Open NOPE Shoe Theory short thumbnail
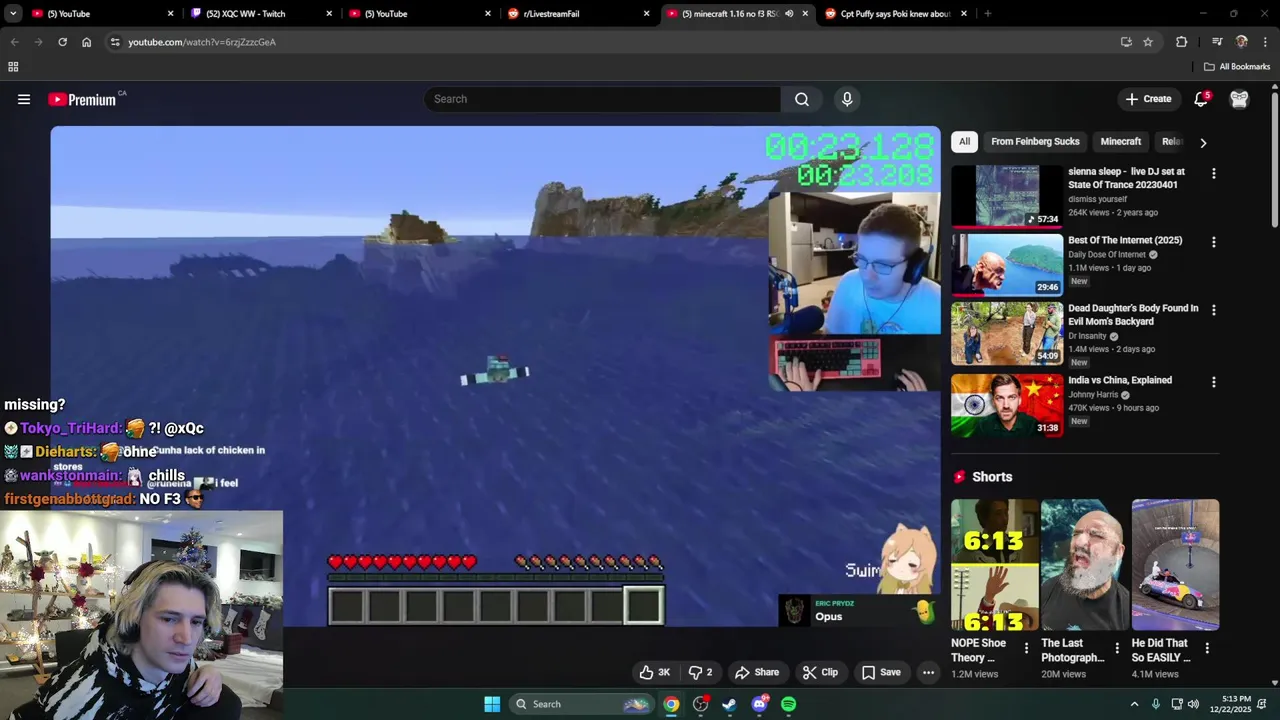Screen dimensions: 1280x720 [994, 565]
